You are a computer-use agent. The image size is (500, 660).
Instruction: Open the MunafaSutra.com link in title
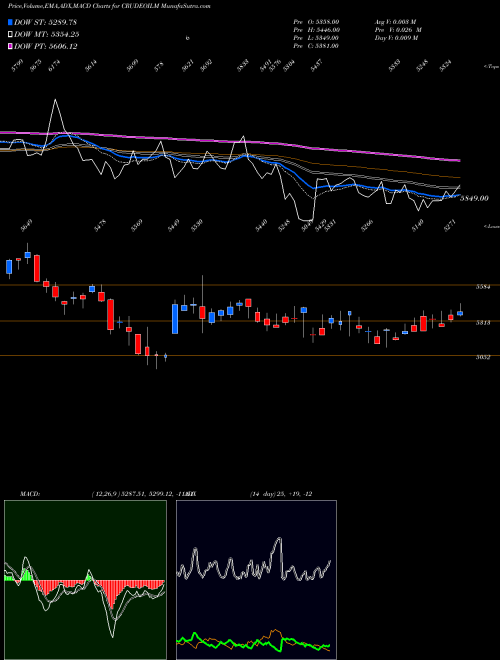(x=186, y=6)
